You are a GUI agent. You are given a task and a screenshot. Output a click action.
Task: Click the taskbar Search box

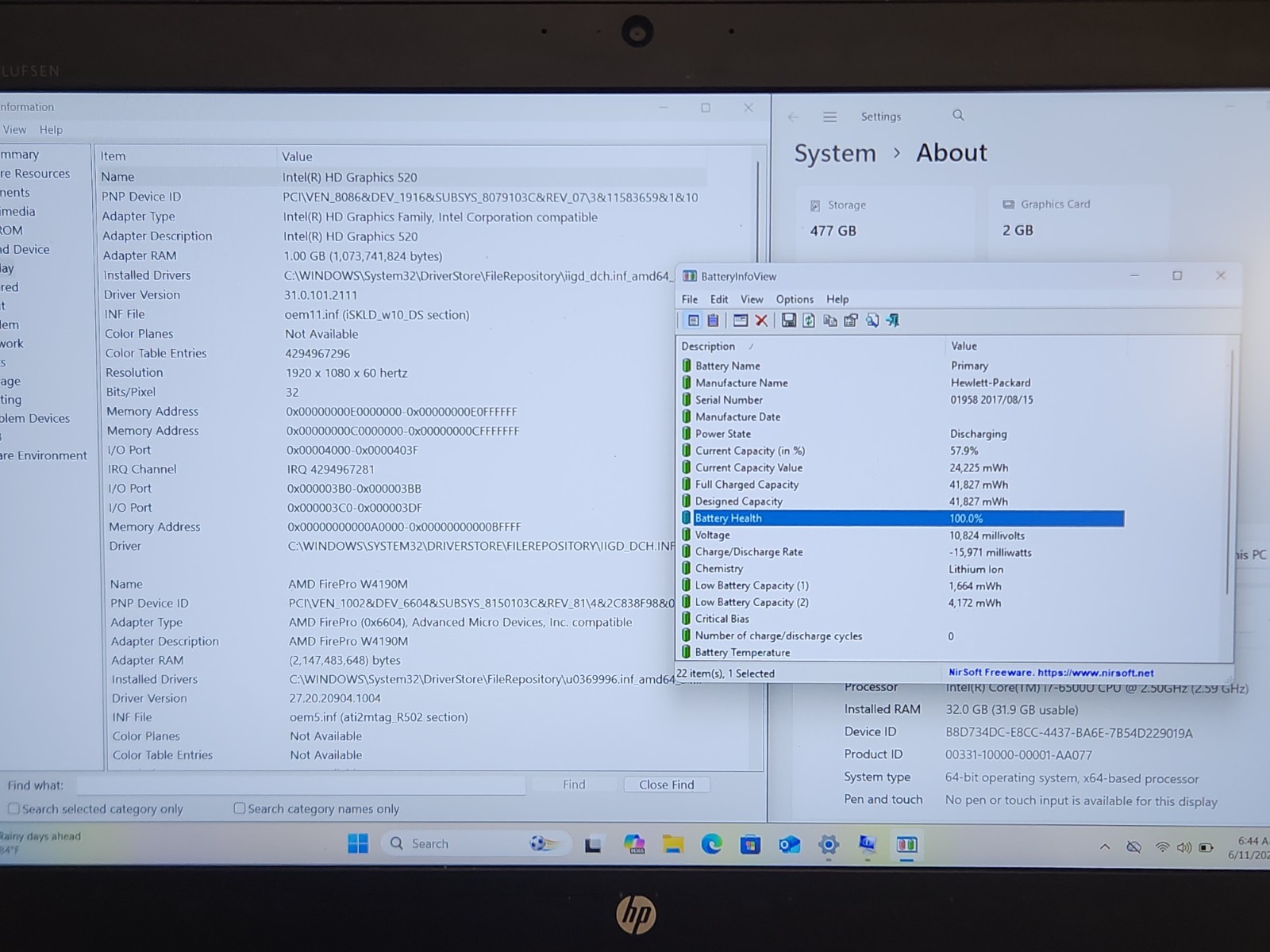pos(476,844)
